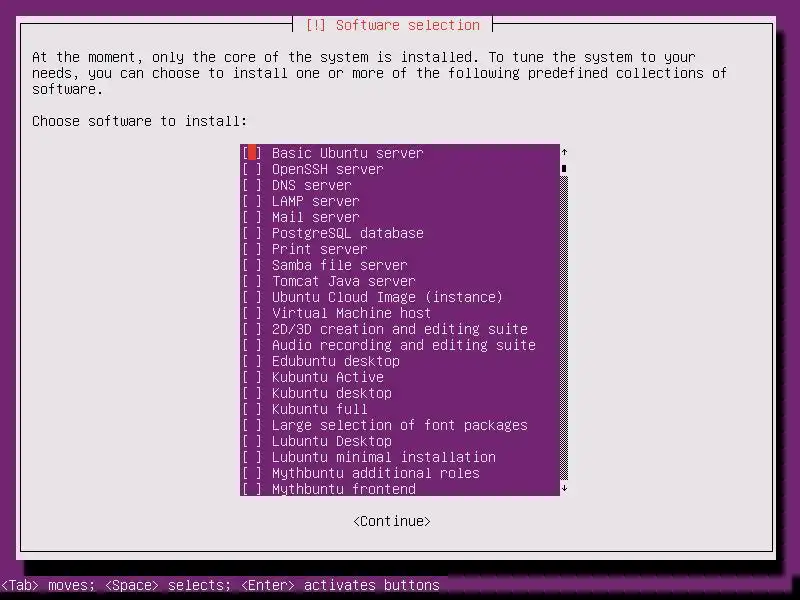800x600 pixels.
Task: Tick the Mail server checkbox
Action: pos(252,217)
